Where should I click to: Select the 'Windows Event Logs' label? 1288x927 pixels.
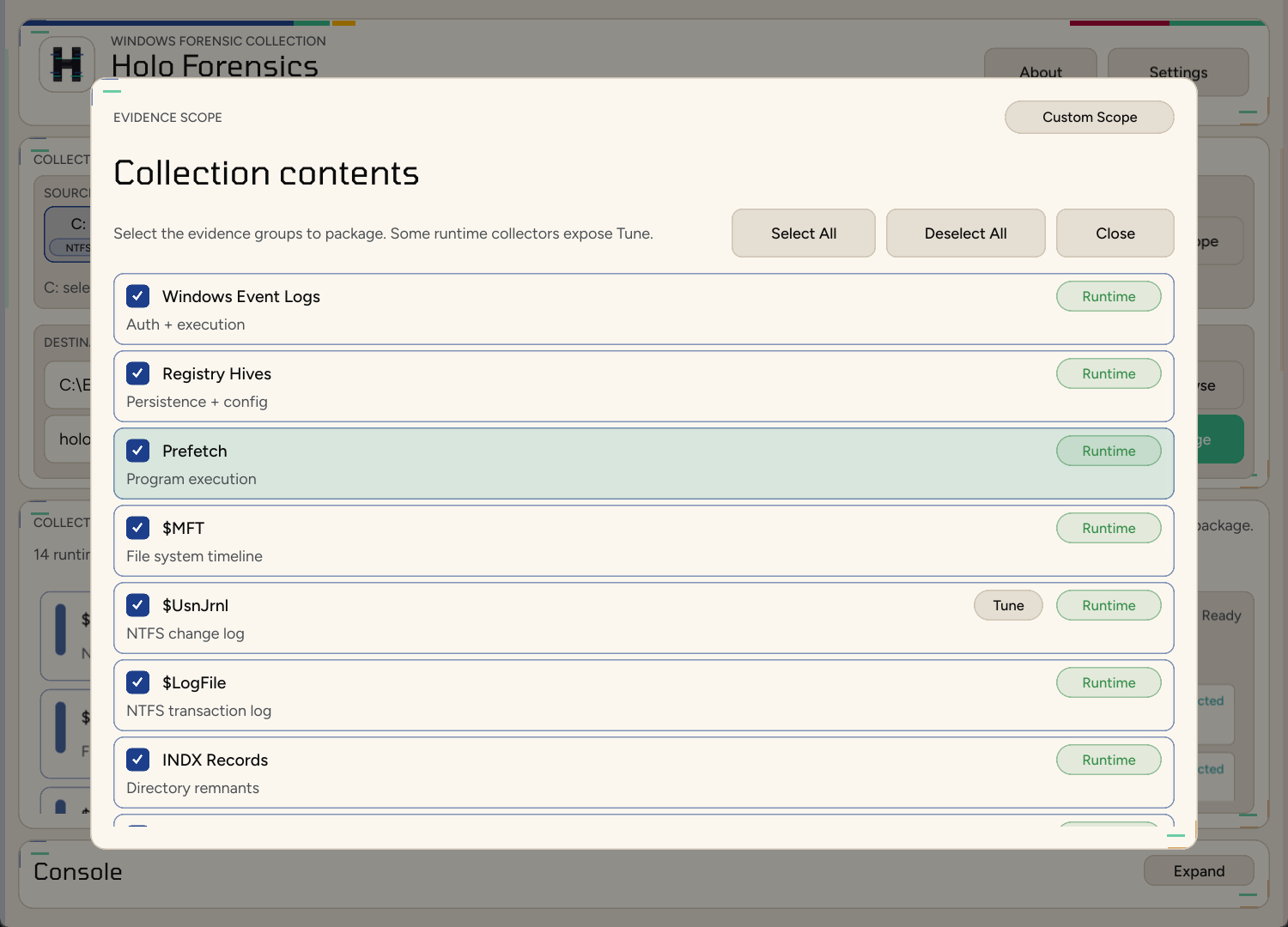tap(241, 296)
